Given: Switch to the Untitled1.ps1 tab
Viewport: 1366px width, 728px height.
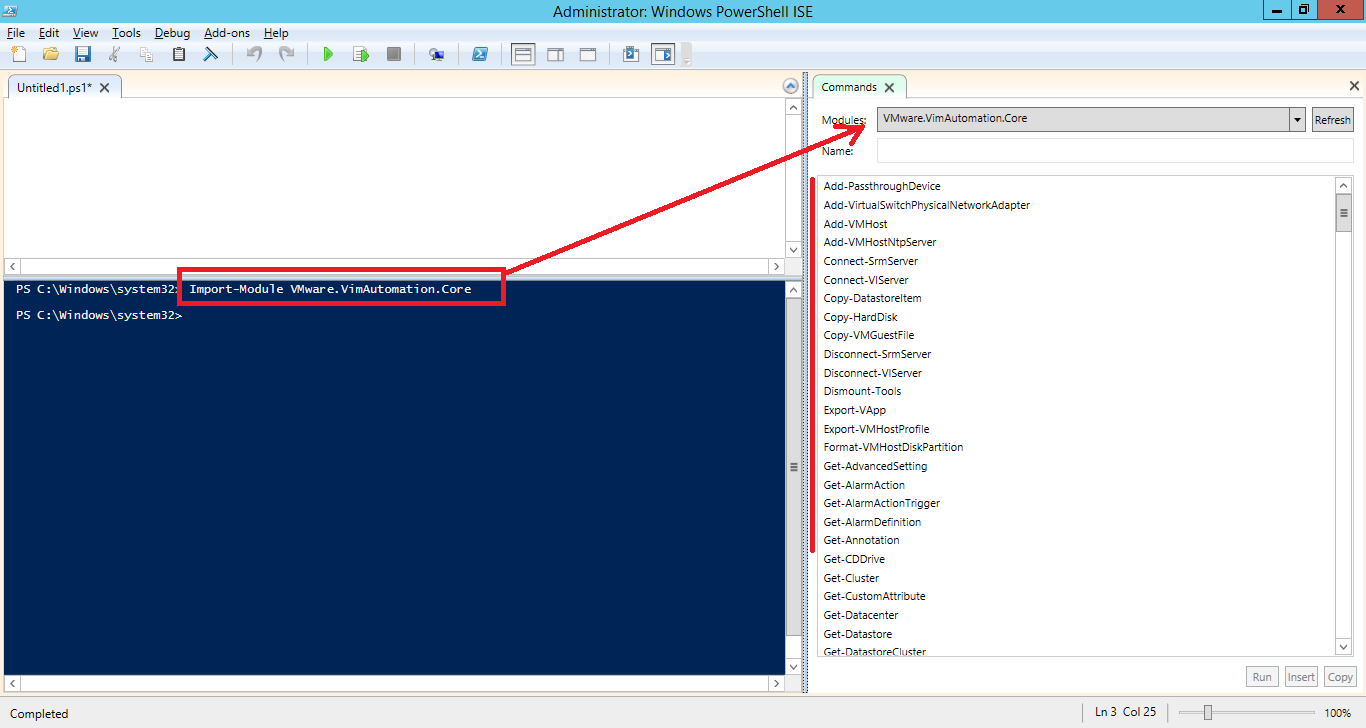Looking at the screenshot, I should (55, 87).
